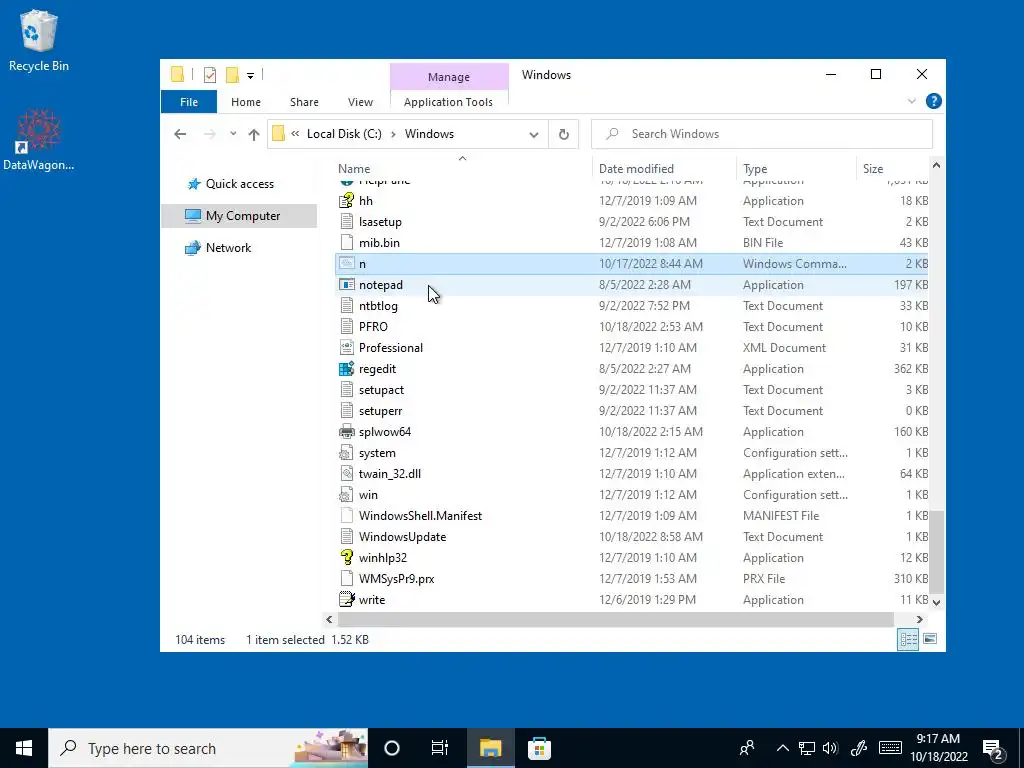The image size is (1024, 768).
Task: Switch to the View ribbon tab
Action: 360,102
